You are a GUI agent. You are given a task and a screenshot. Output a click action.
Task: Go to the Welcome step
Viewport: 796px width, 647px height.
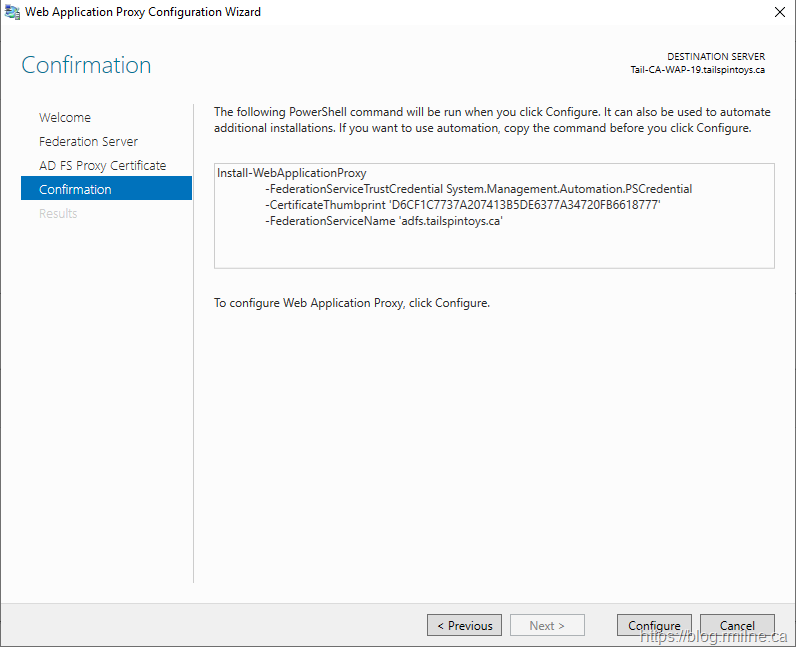65,117
